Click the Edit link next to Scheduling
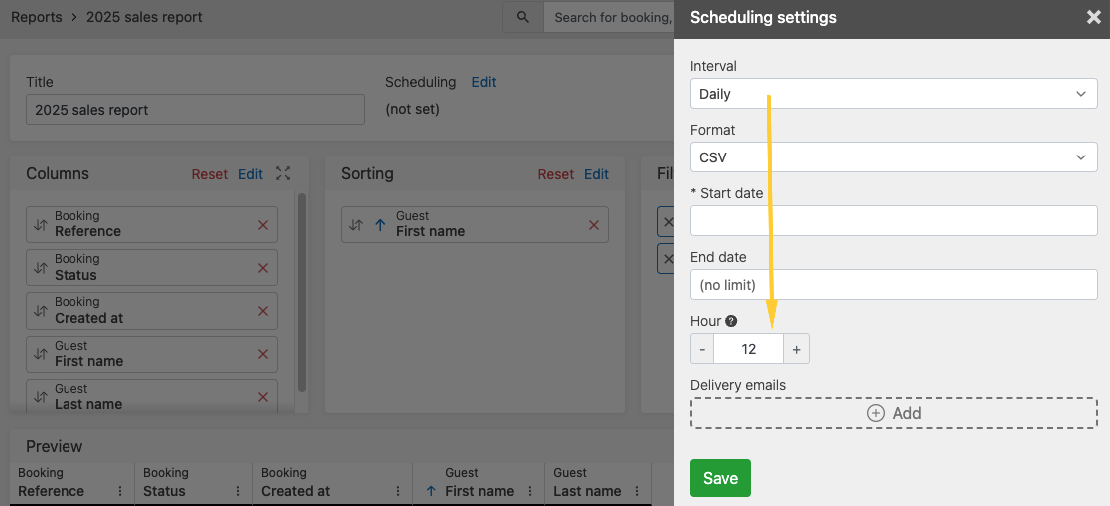The image size is (1110, 506). pyautogui.click(x=484, y=82)
